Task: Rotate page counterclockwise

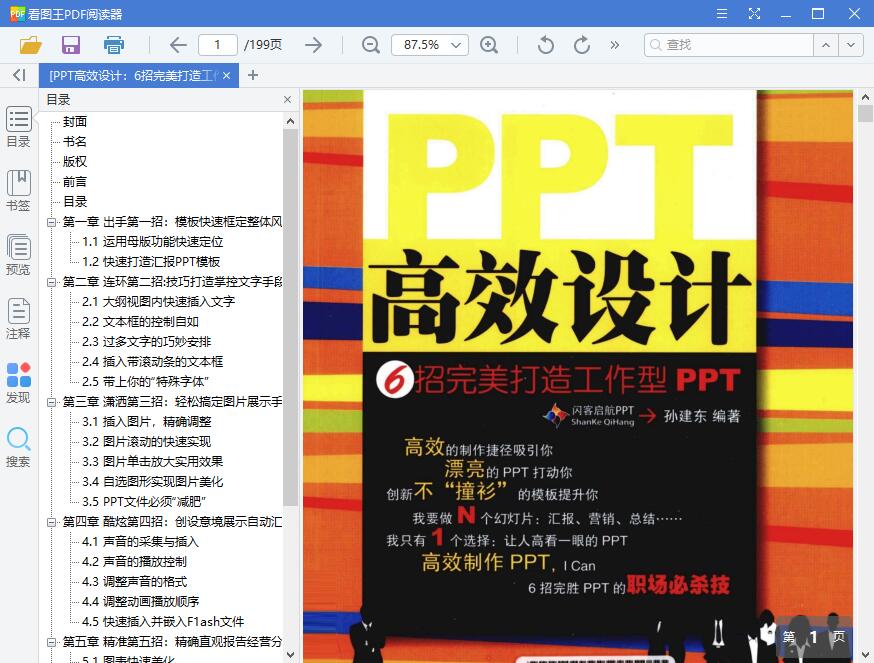Action: tap(546, 45)
